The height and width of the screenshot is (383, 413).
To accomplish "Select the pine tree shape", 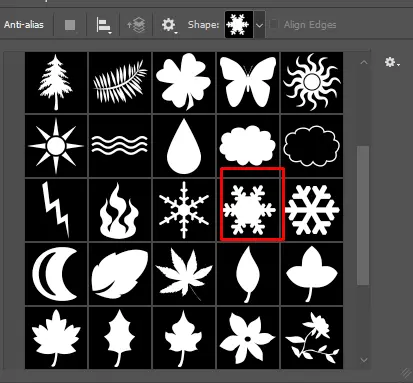I will point(56,82).
